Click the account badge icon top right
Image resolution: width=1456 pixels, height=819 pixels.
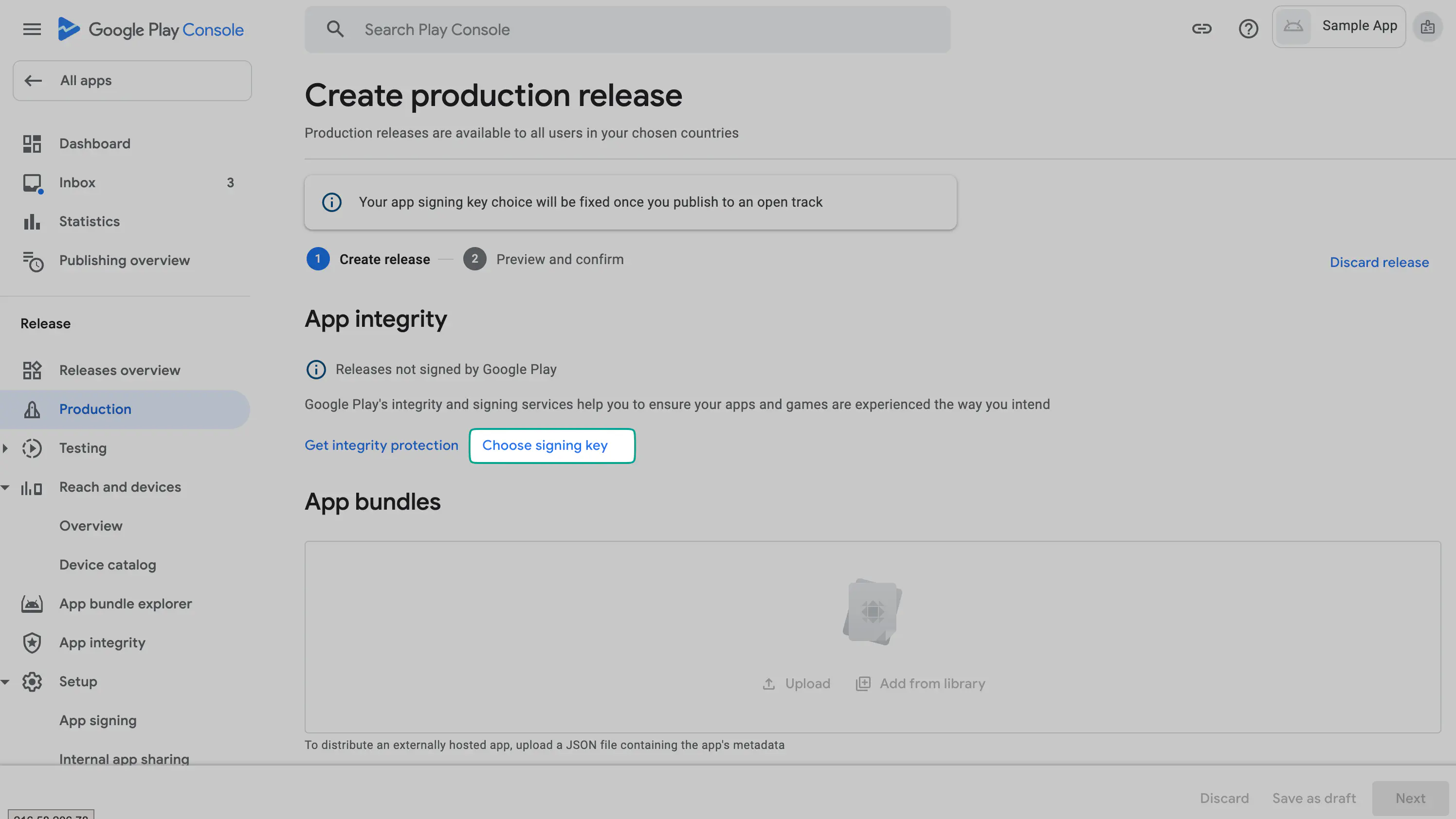pos(1427,27)
